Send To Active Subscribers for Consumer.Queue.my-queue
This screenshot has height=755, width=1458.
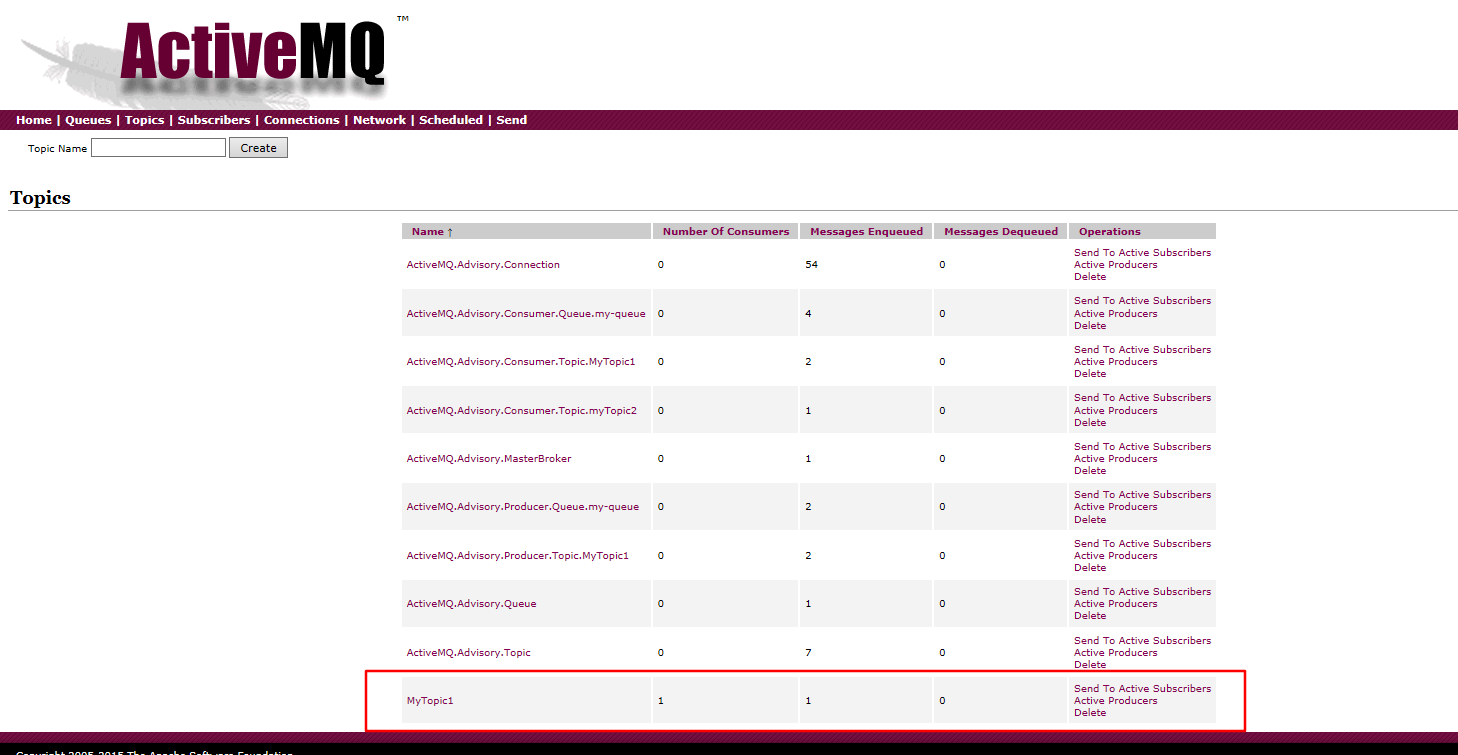coord(1142,301)
